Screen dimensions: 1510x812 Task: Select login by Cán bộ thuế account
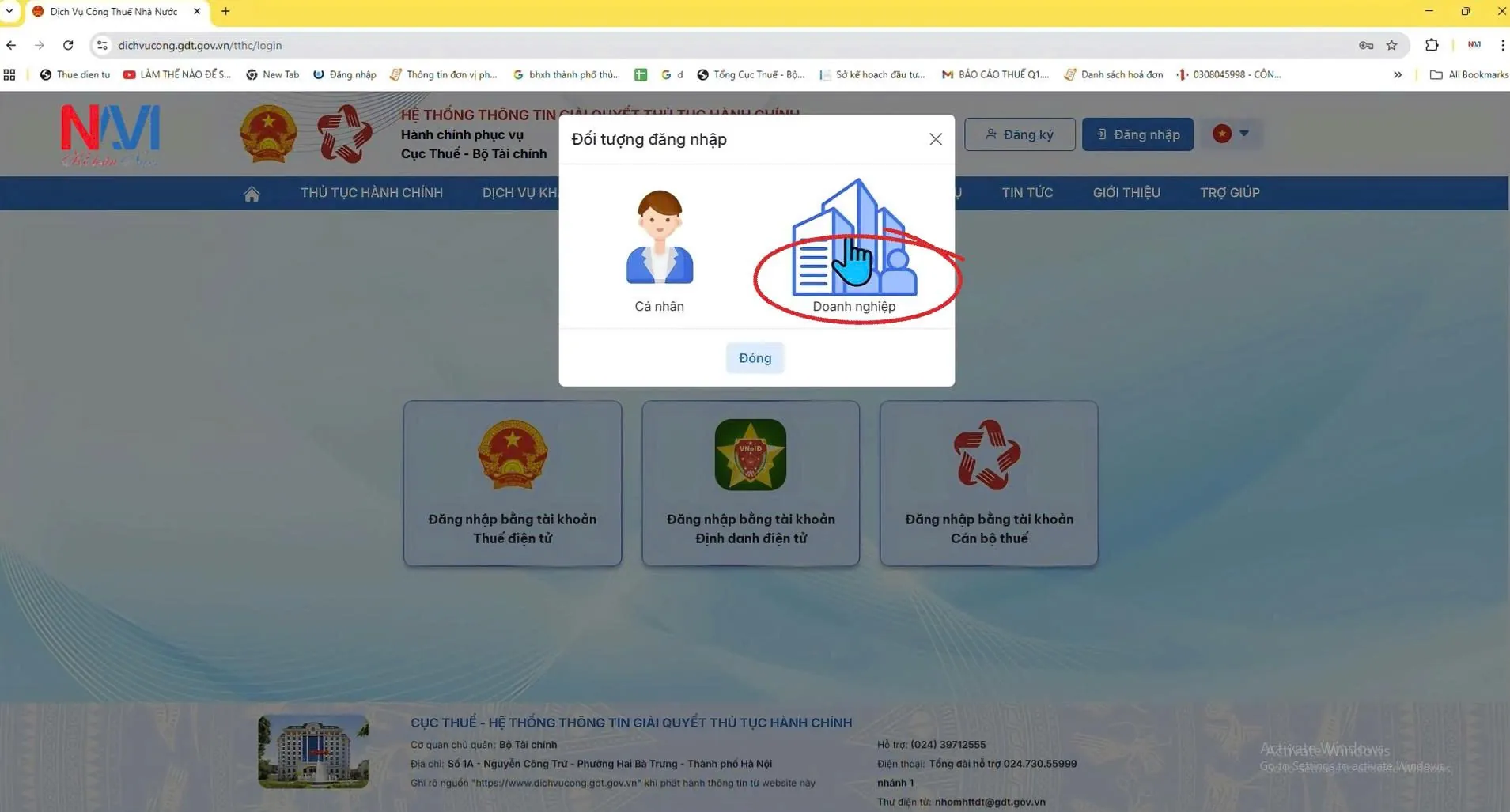coord(988,483)
